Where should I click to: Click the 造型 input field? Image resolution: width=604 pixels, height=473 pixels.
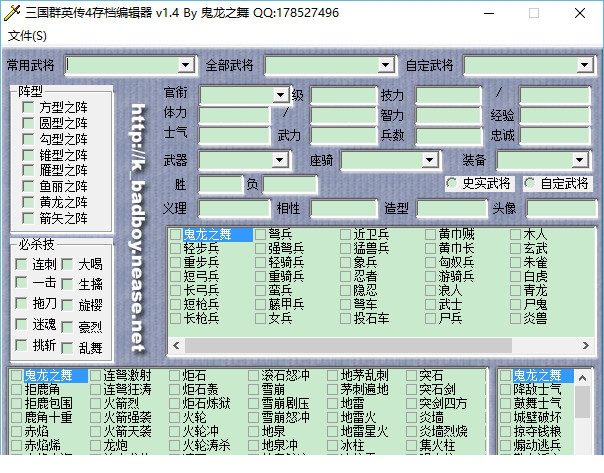tap(452, 208)
